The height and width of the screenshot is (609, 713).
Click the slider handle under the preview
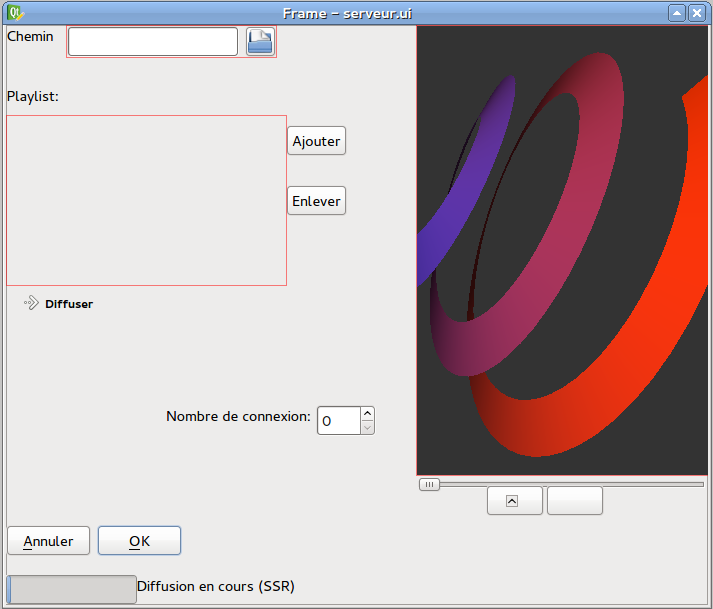click(x=429, y=484)
